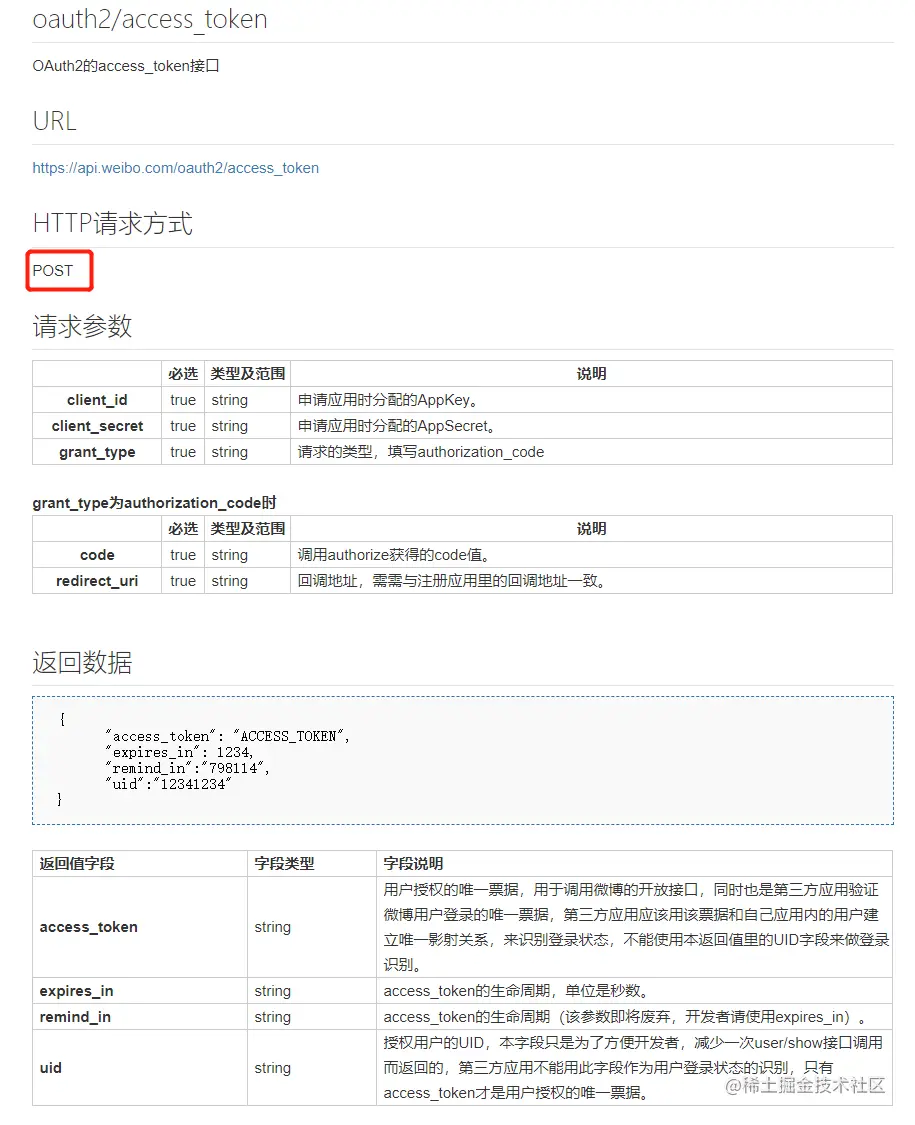Click the 调用authorize获得的code值 description

click(394, 555)
